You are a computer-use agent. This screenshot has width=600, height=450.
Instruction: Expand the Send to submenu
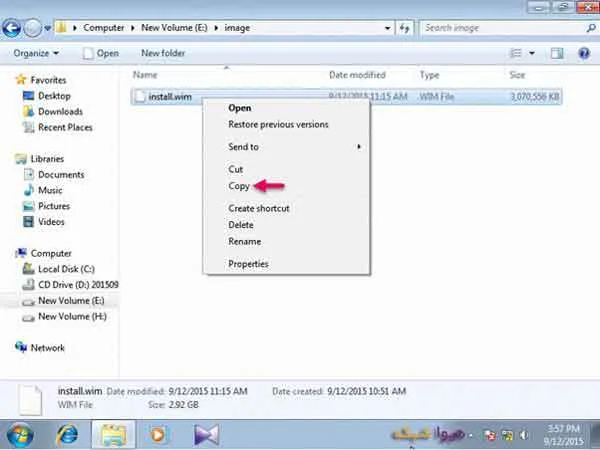pyautogui.click(x=287, y=147)
